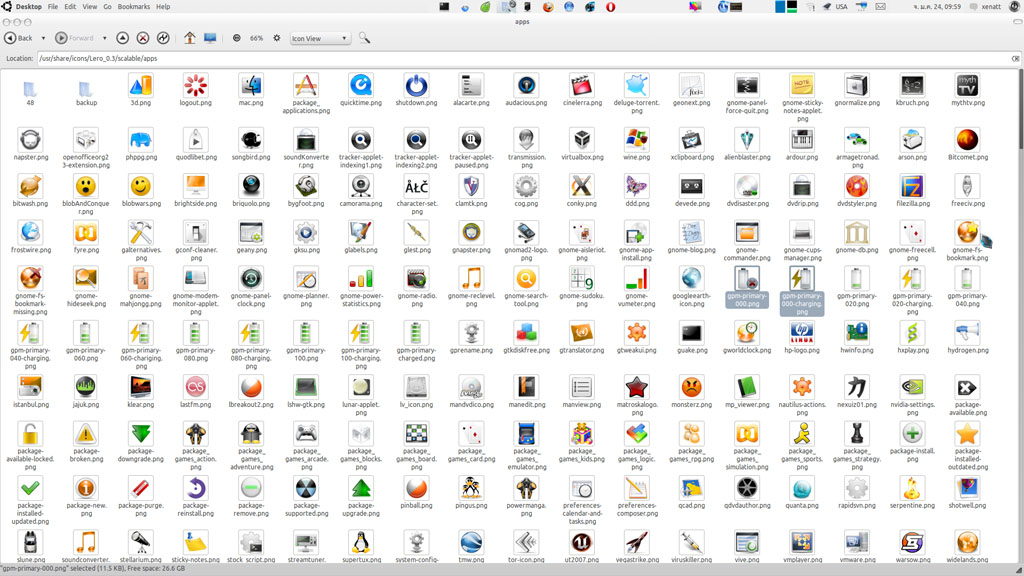Open the Forward history dropdown arrow
Viewport: 1024px width, 576px height.
point(104,39)
